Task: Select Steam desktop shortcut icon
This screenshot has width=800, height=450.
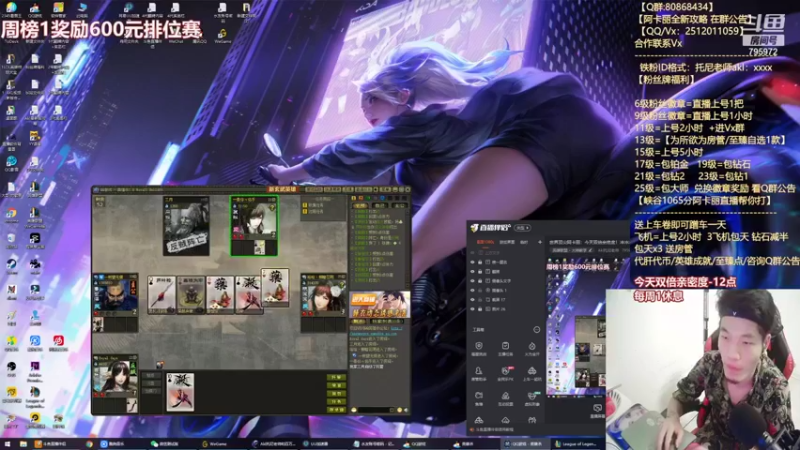Action: coord(11,265)
